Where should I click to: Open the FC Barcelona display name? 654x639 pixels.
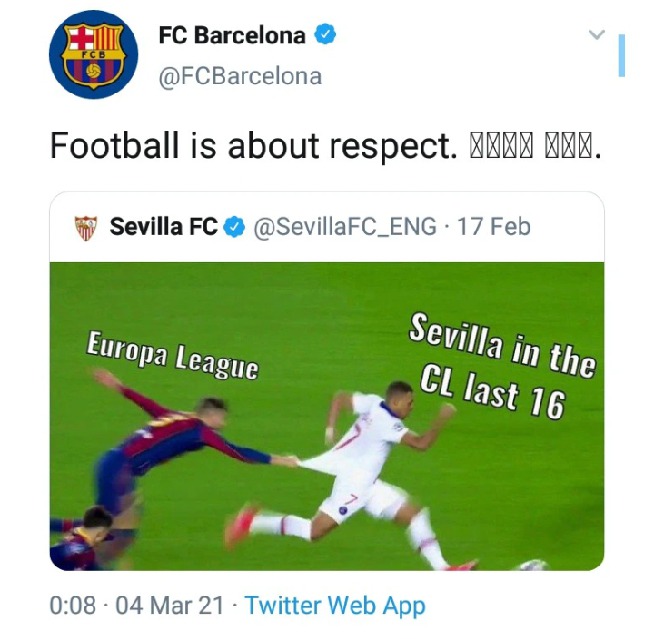coord(232,35)
